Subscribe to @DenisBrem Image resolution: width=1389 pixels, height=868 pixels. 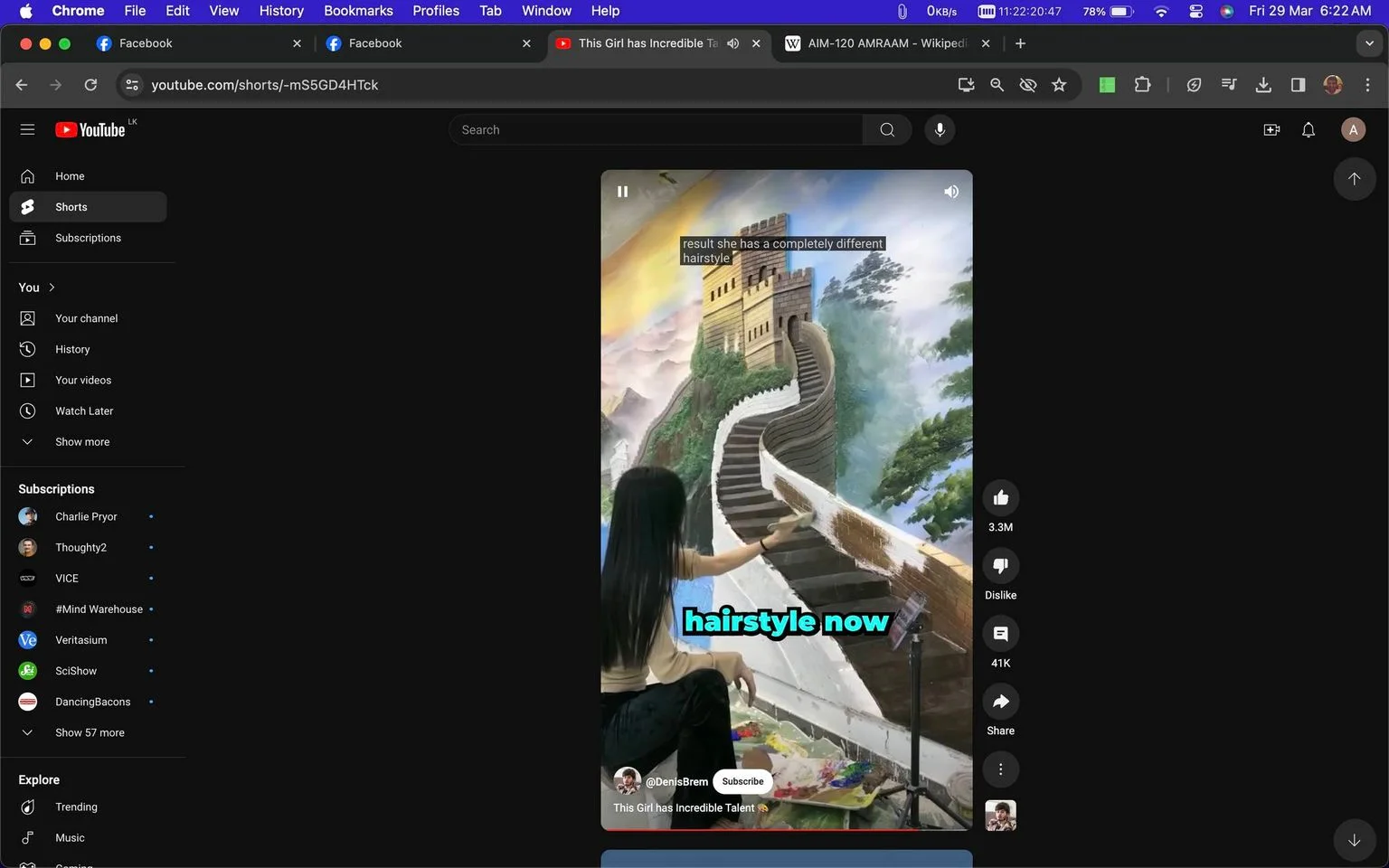pyautogui.click(x=742, y=781)
